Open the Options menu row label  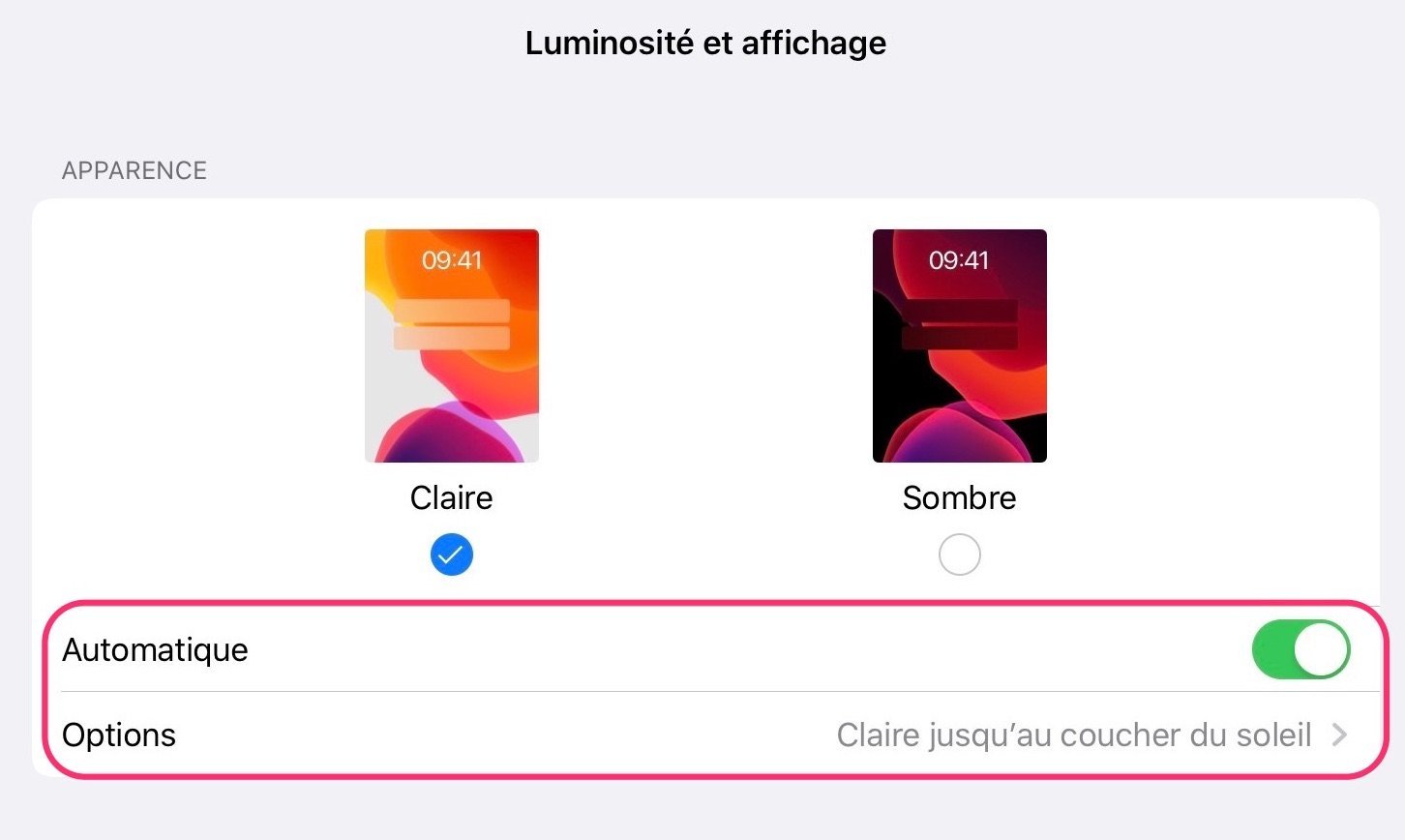(119, 735)
